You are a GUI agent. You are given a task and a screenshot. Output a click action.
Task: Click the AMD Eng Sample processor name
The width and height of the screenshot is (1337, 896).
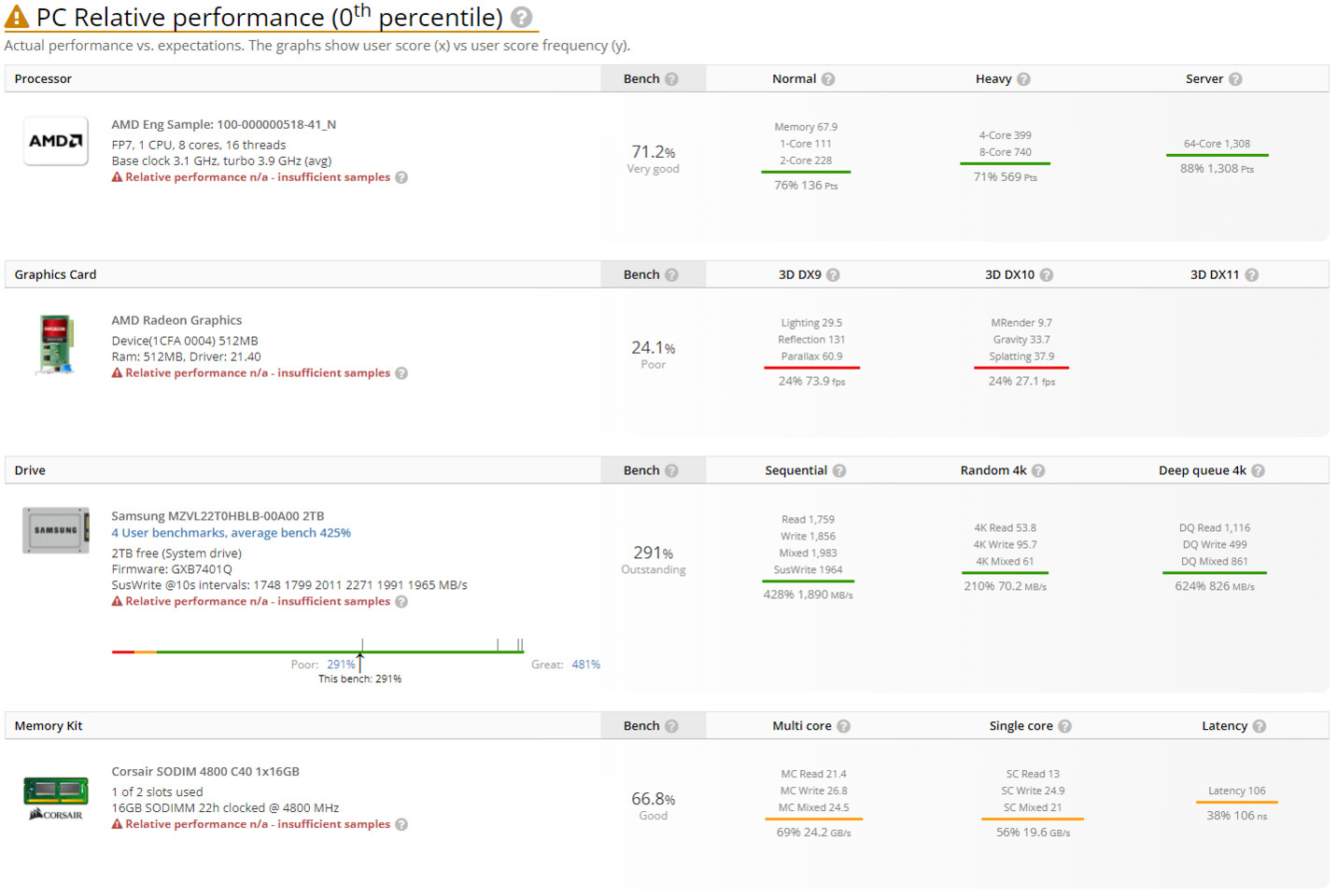(223, 124)
